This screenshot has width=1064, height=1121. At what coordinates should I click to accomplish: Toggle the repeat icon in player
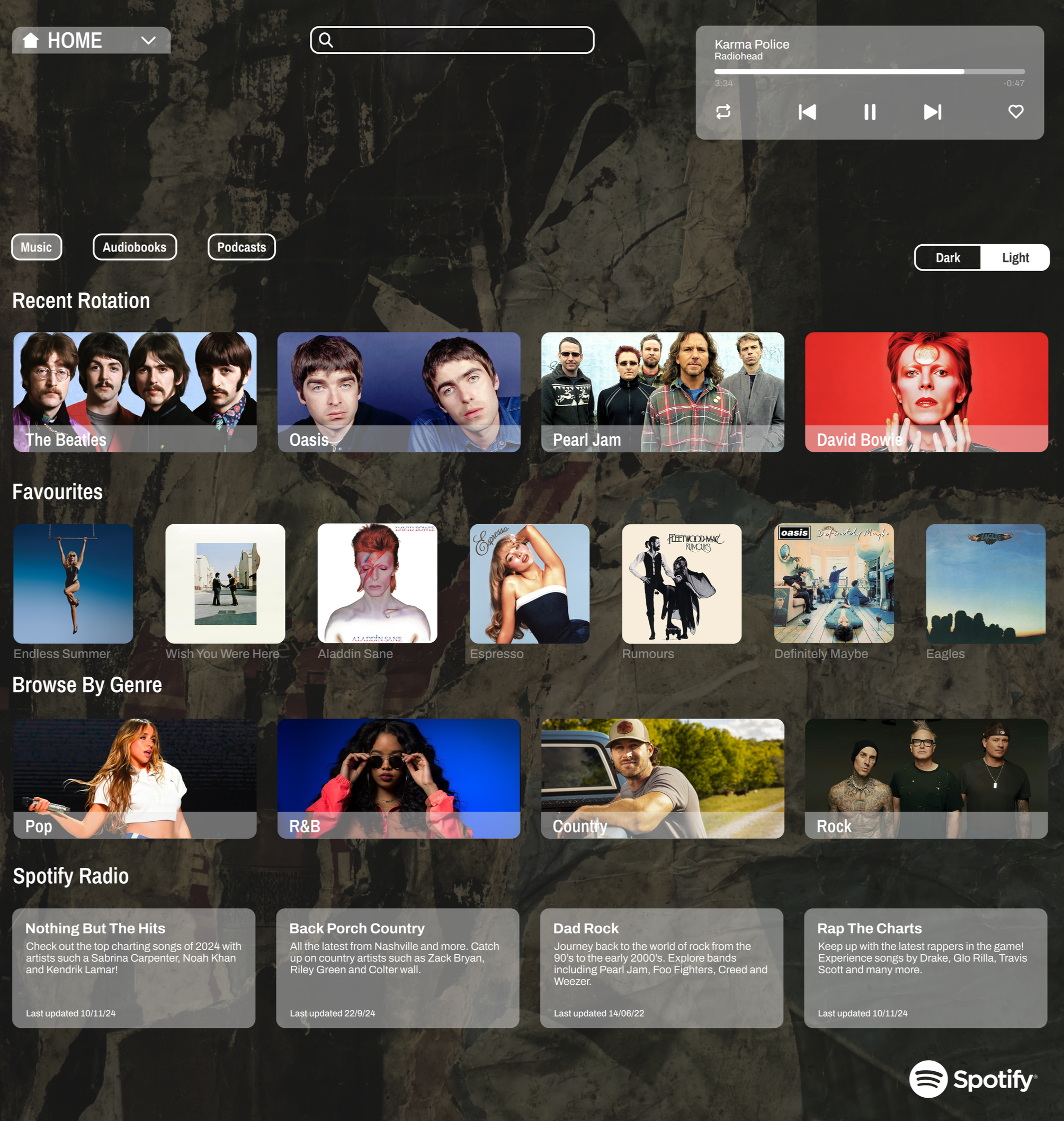(723, 112)
